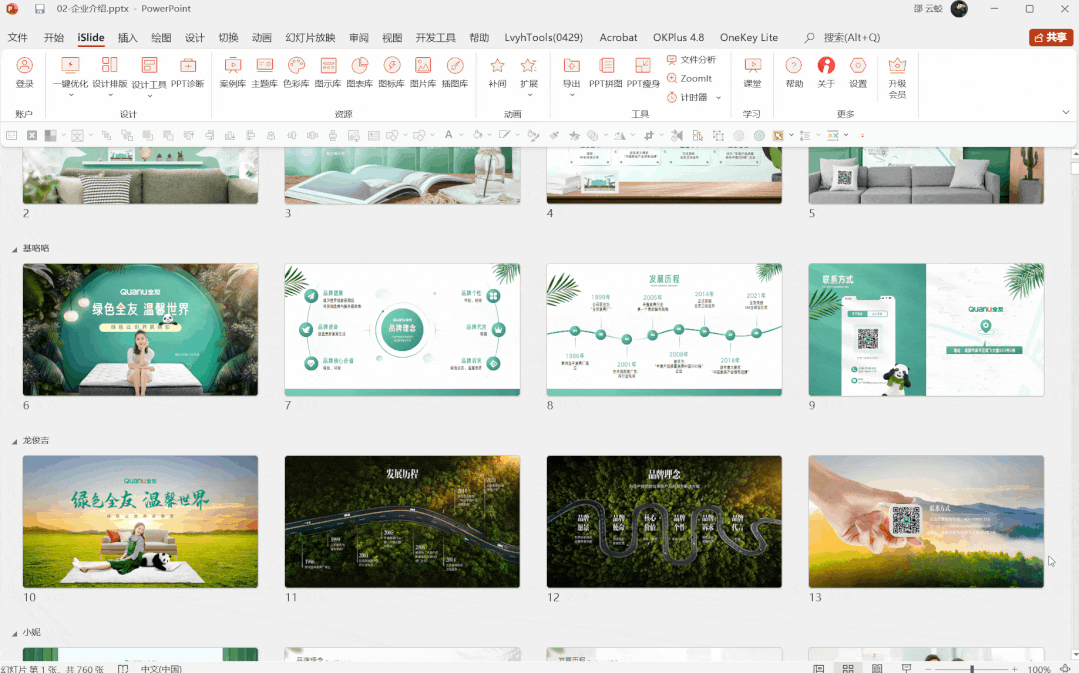
Task: Expand the 导出 export dropdown
Action: coord(571,95)
